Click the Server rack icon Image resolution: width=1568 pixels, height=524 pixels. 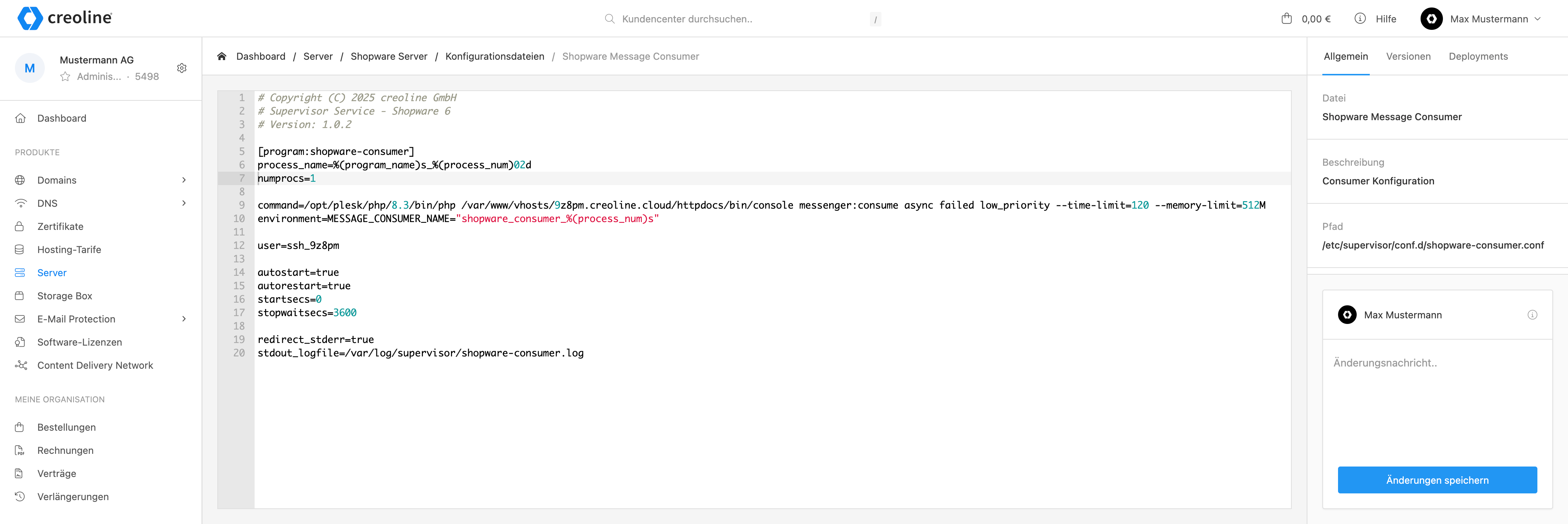[20, 273]
